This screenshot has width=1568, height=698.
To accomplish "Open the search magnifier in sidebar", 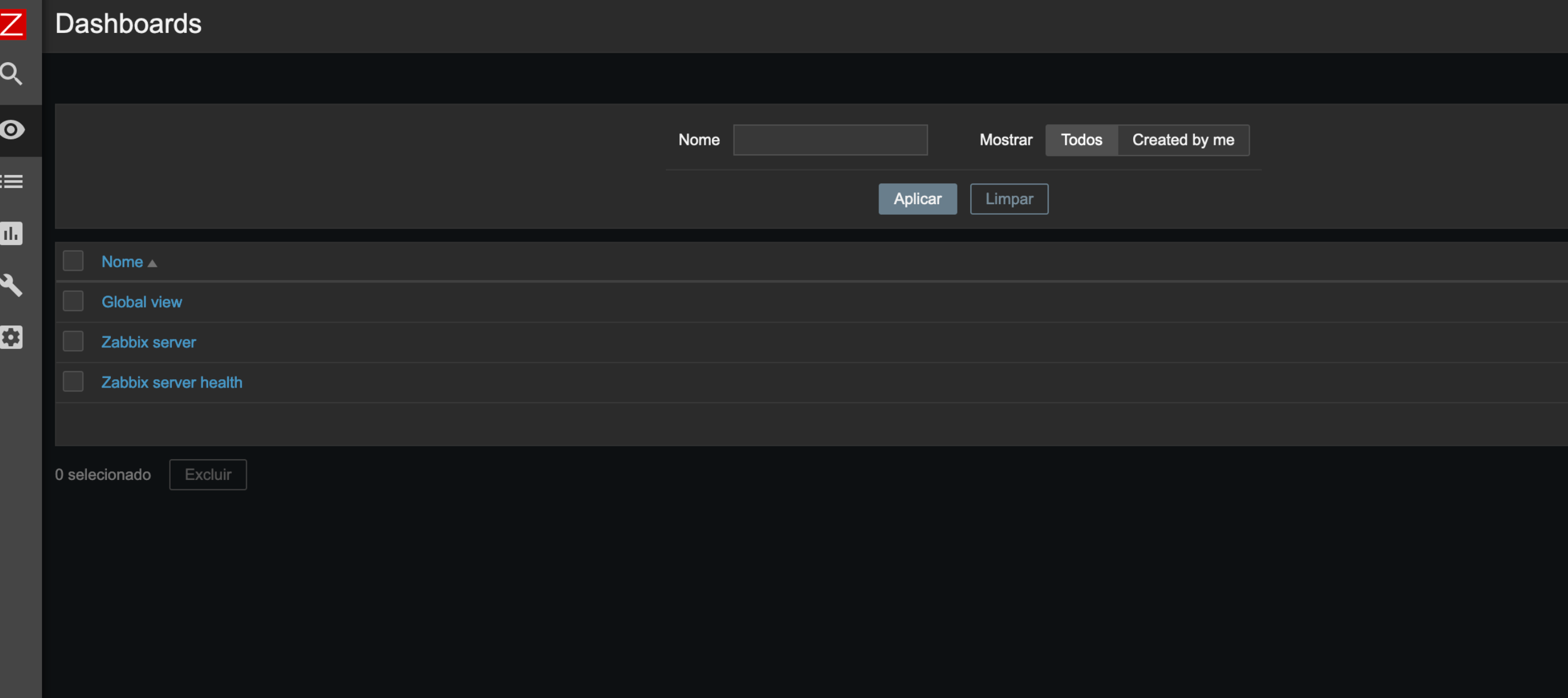I will tap(12, 74).
